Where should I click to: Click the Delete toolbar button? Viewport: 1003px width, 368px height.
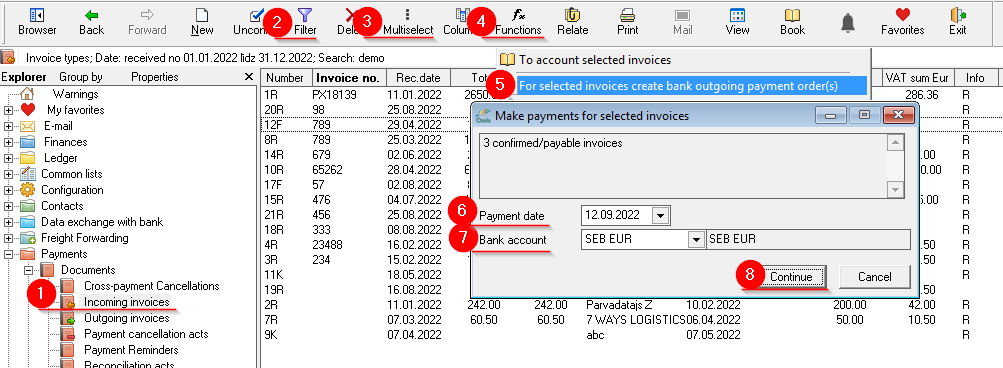351,21
